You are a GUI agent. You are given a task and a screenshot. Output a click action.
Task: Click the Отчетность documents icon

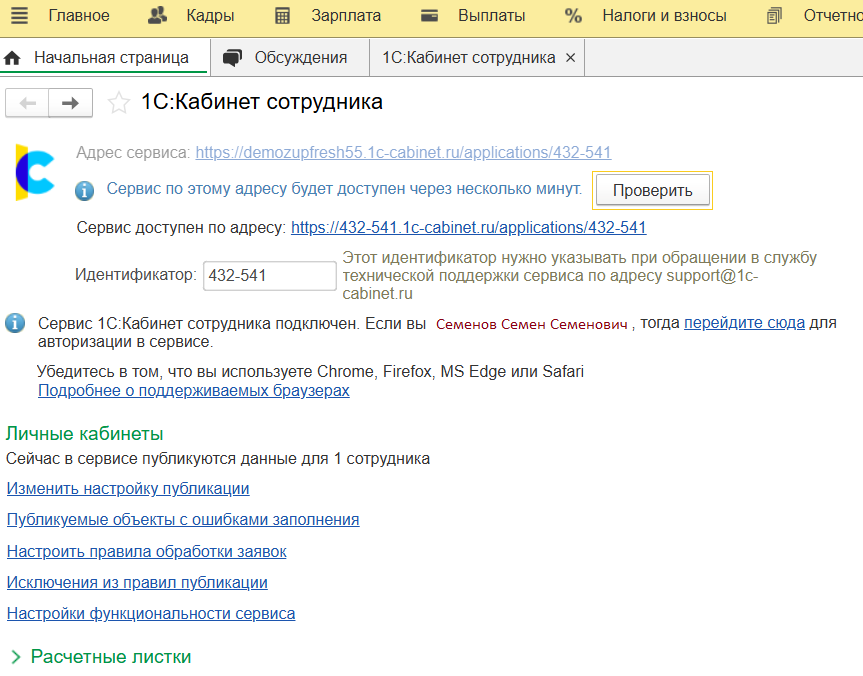point(774,16)
